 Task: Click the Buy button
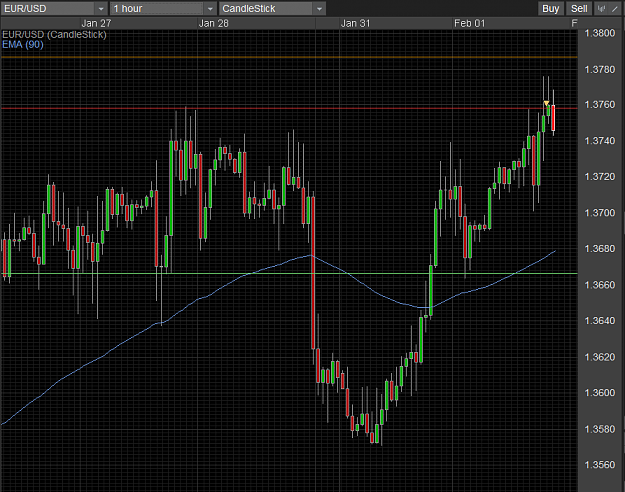[x=550, y=8]
